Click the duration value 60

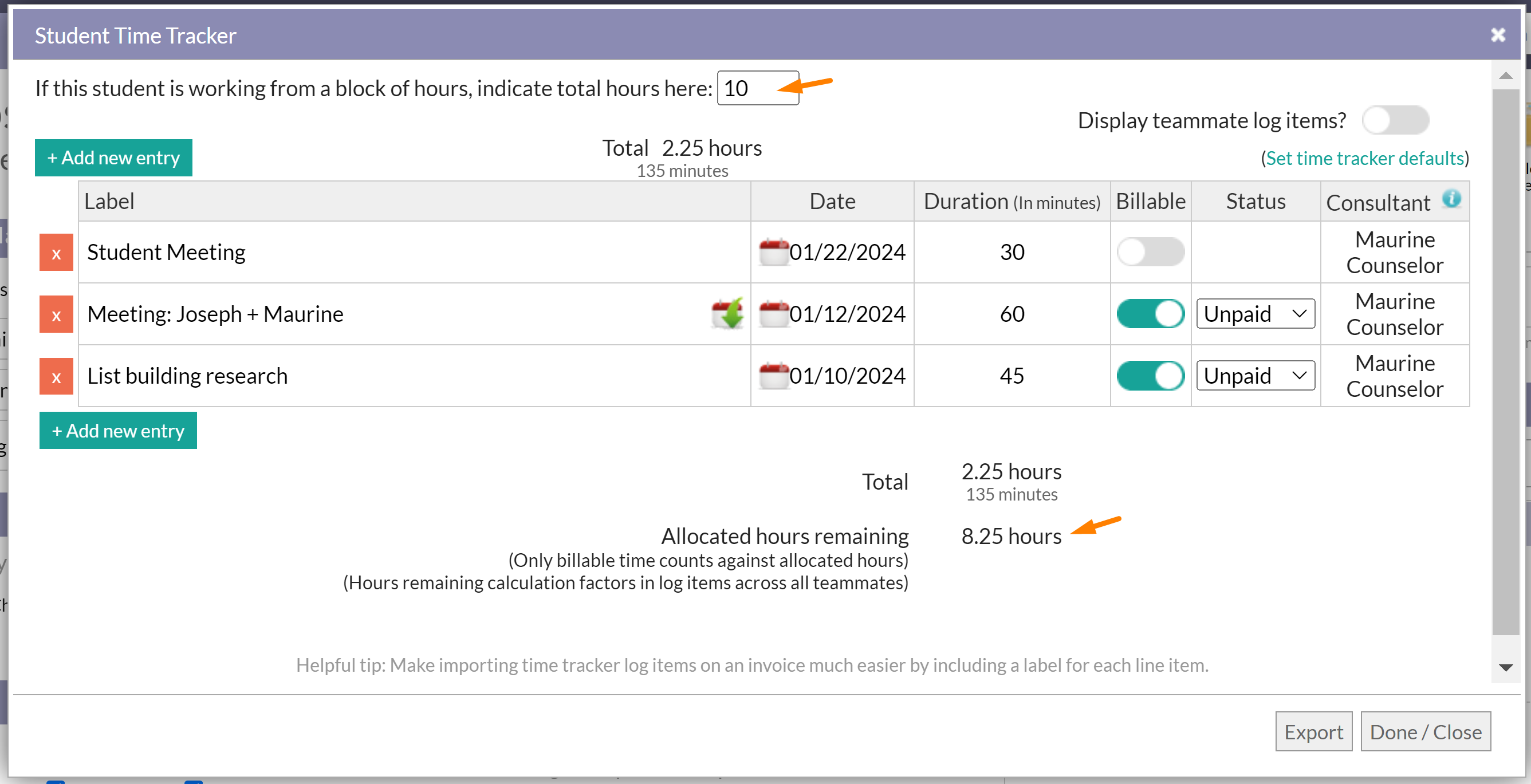tap(1012, 314)
